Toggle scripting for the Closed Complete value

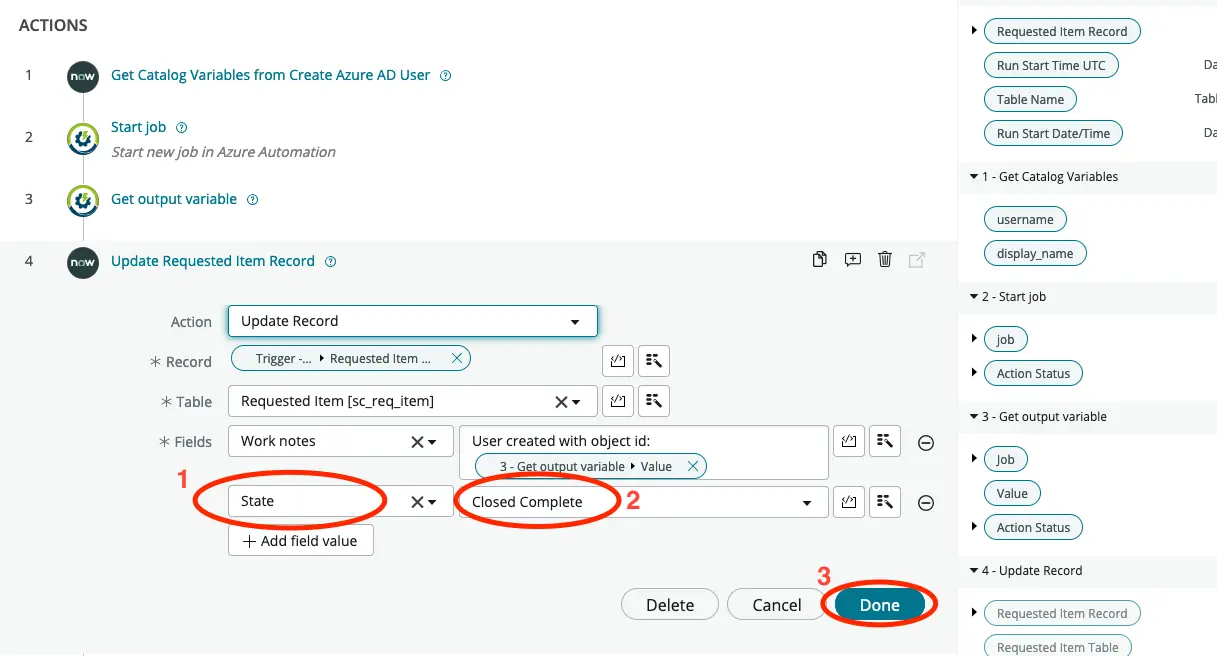(x=849, y=502)
